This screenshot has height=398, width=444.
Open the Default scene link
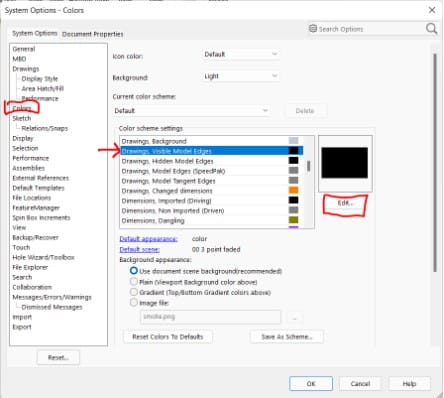(139, 249)
